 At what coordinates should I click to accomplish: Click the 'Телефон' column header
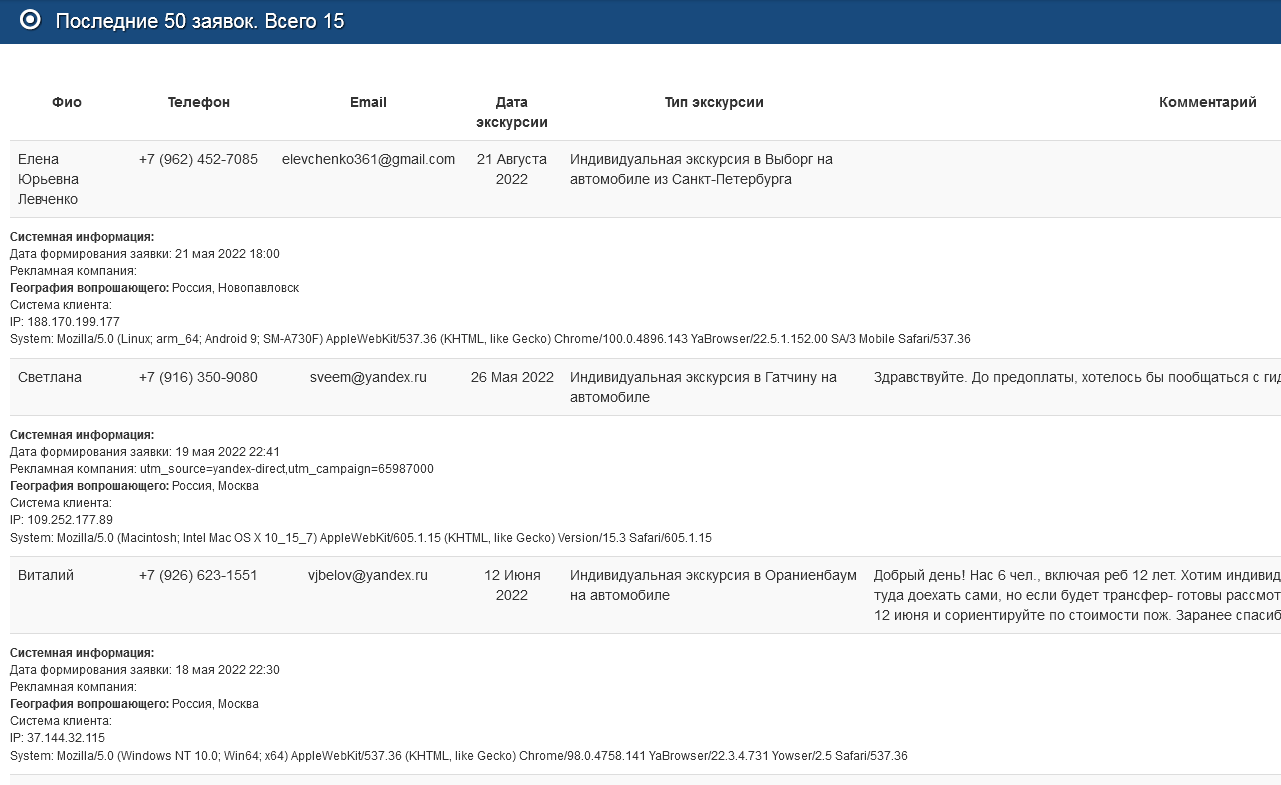tap(199, 102)
